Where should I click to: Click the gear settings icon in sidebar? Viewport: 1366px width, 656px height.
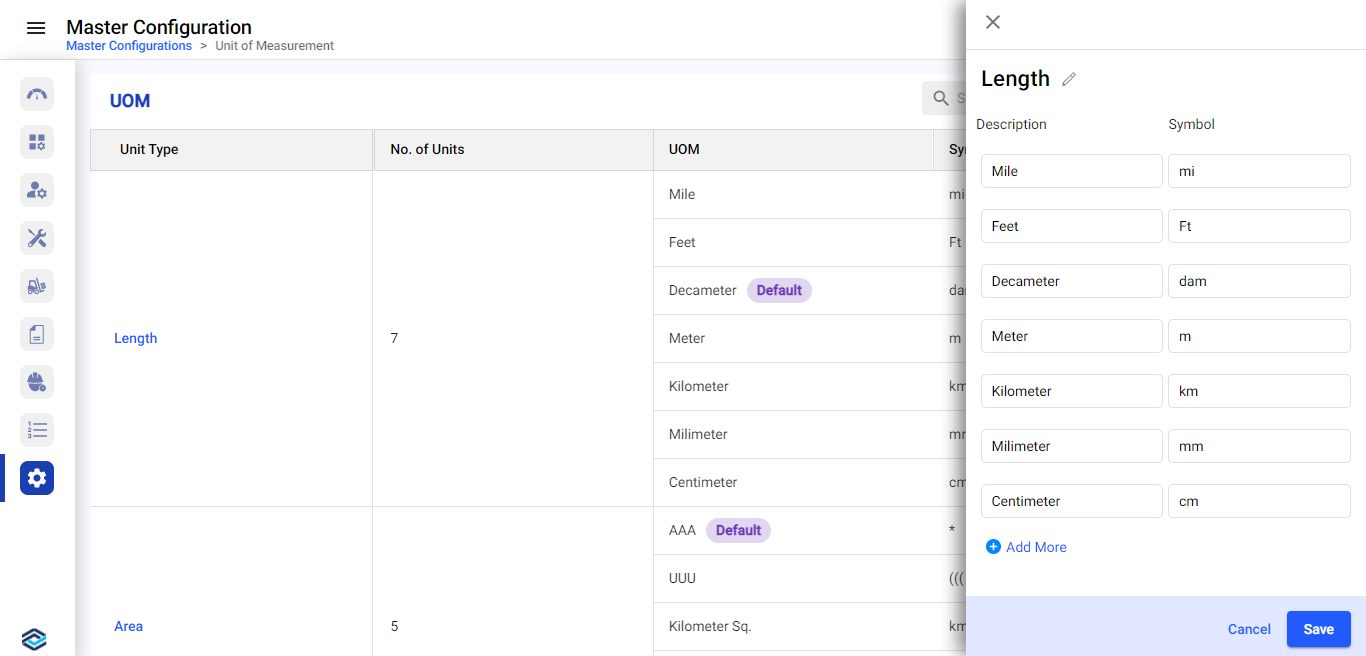point(37,478)
